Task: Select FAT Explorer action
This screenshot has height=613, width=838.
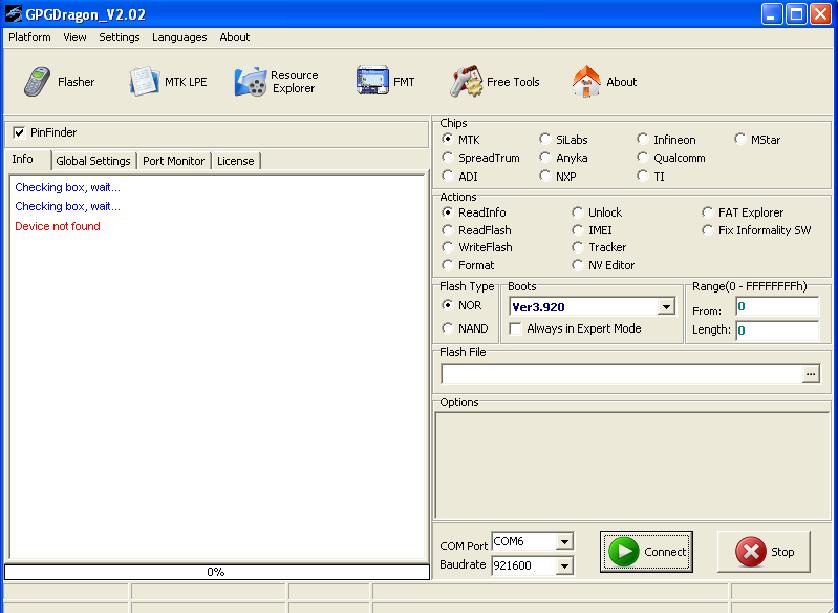Action: pyautogui.click(x=708, y=213)
